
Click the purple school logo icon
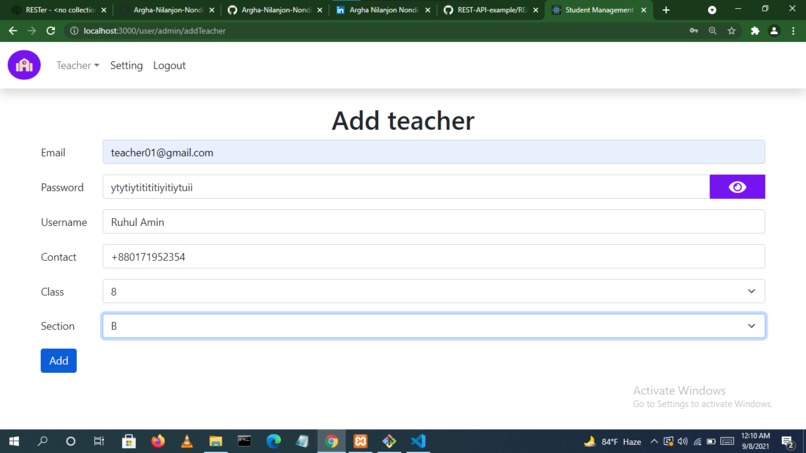tap(24, 65)
